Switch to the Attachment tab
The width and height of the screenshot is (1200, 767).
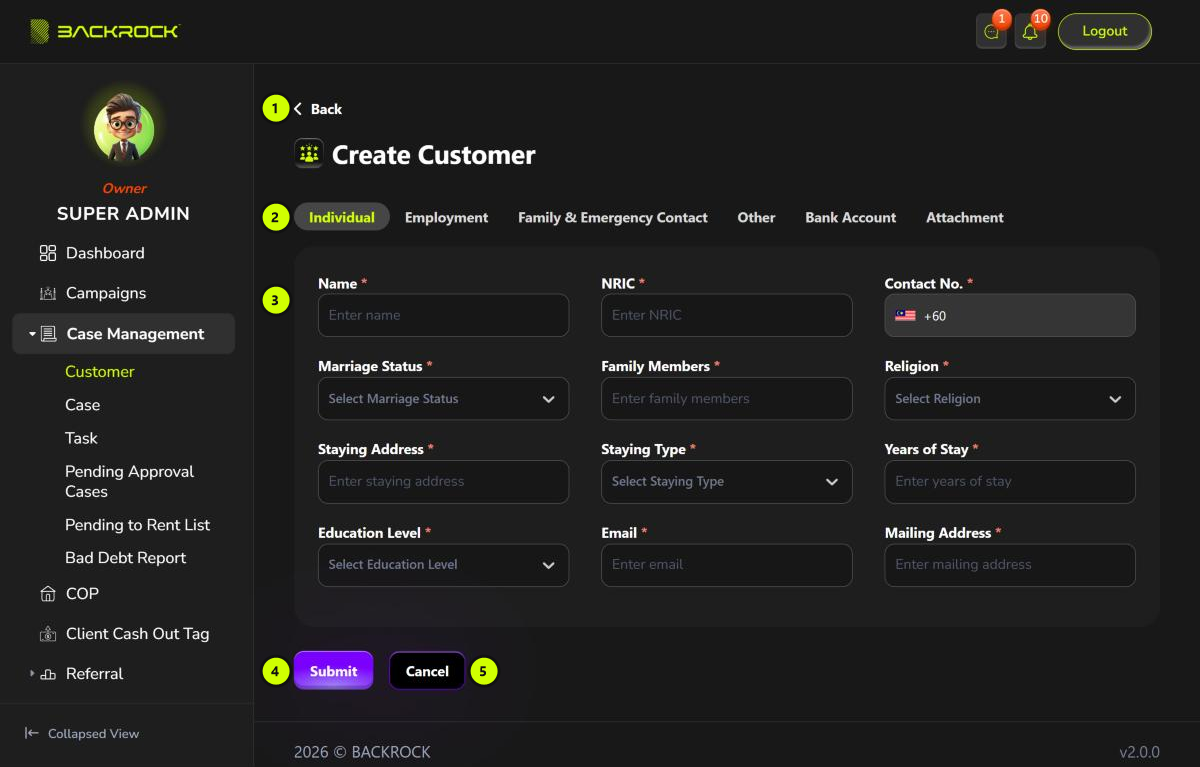965,217
